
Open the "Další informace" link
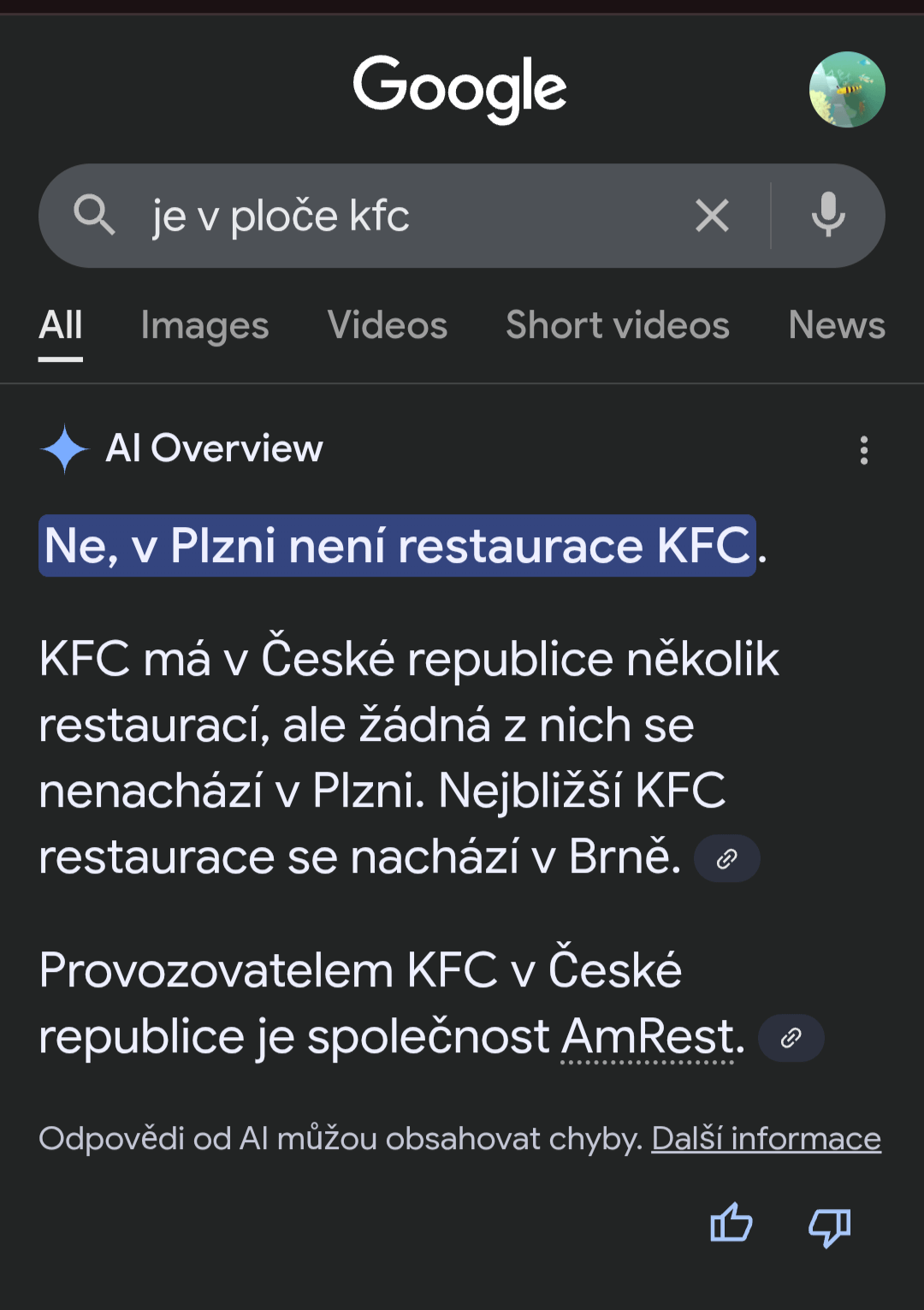(766, 1139)
